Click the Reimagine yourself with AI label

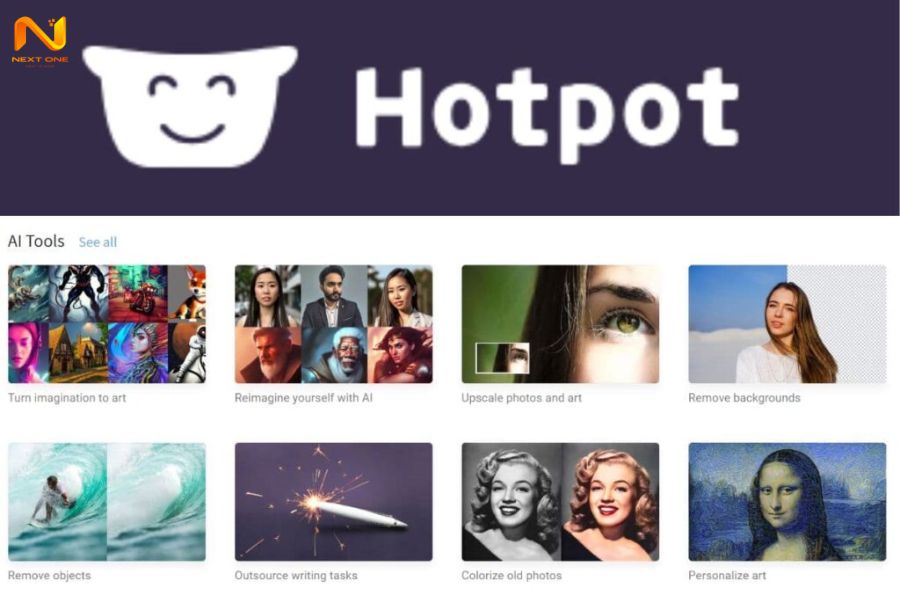pos(304,398)
